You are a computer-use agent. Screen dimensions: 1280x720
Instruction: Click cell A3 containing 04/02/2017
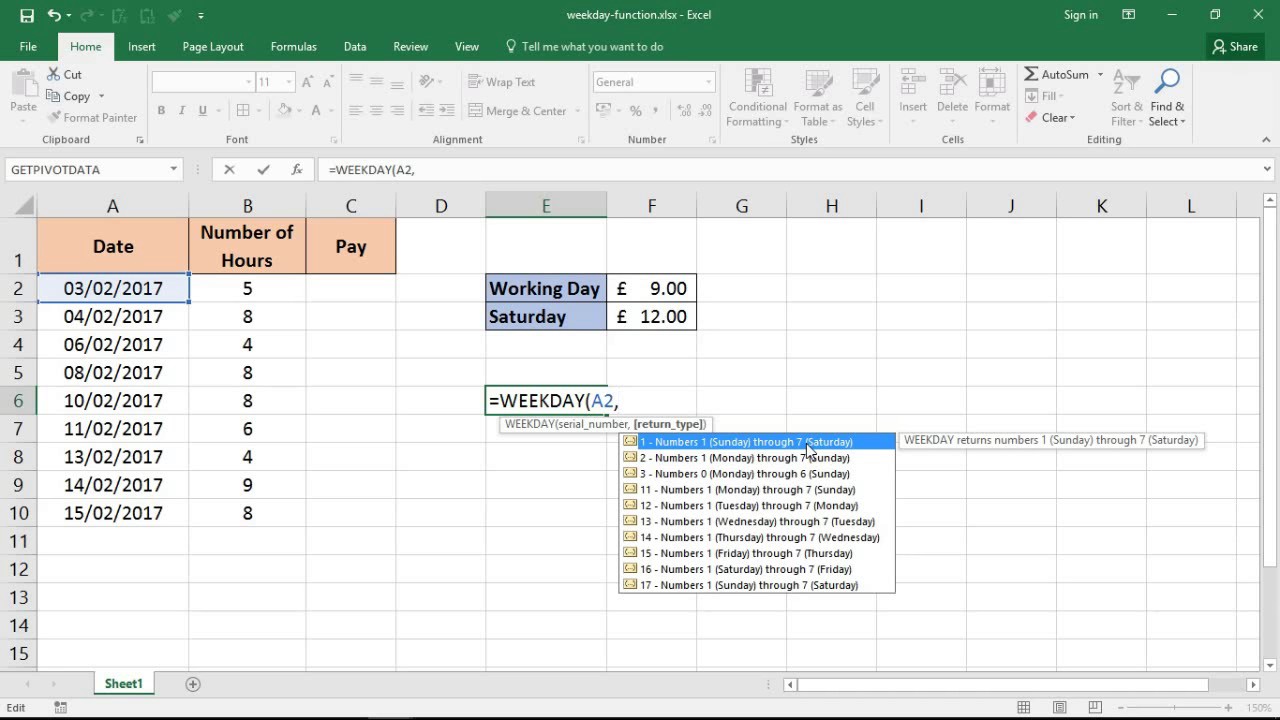113,317
